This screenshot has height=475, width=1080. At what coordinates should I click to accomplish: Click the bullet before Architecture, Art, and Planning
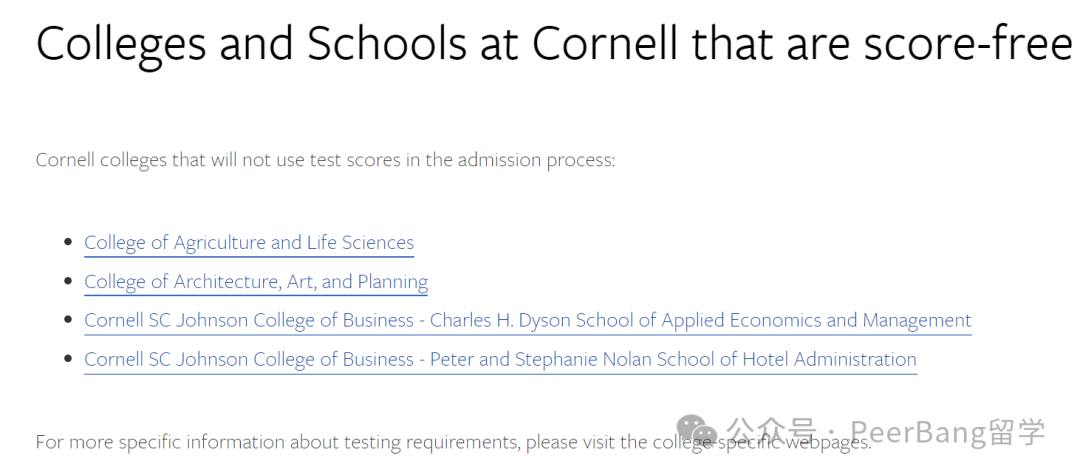pyautogui.click(x=68, y=281)
